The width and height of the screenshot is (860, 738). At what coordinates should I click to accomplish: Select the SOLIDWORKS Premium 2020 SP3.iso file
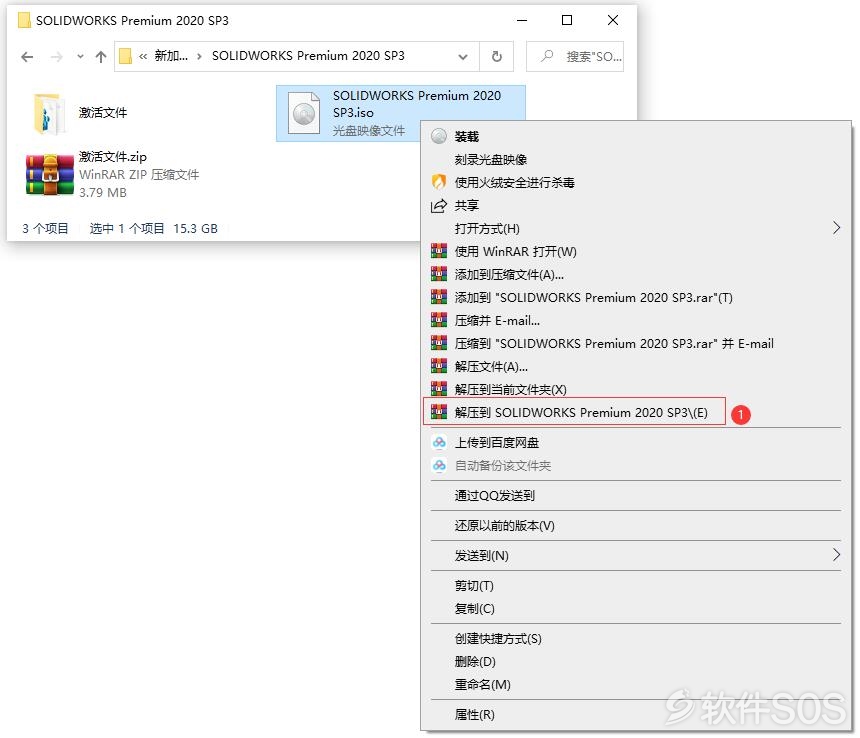[401, 113]
